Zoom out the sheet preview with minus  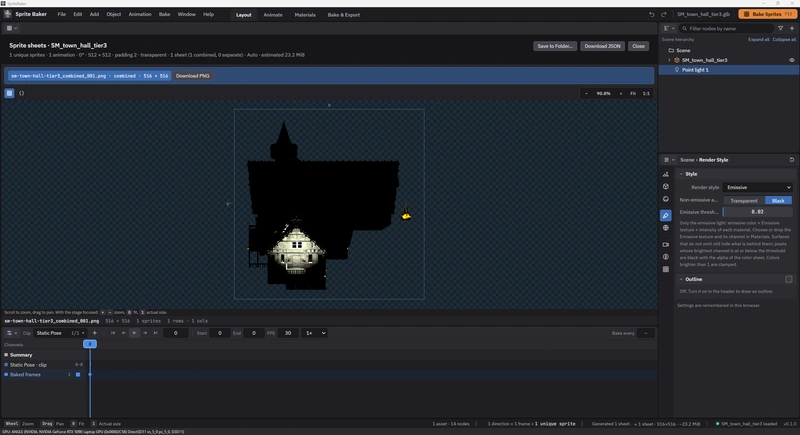(586, 93)
